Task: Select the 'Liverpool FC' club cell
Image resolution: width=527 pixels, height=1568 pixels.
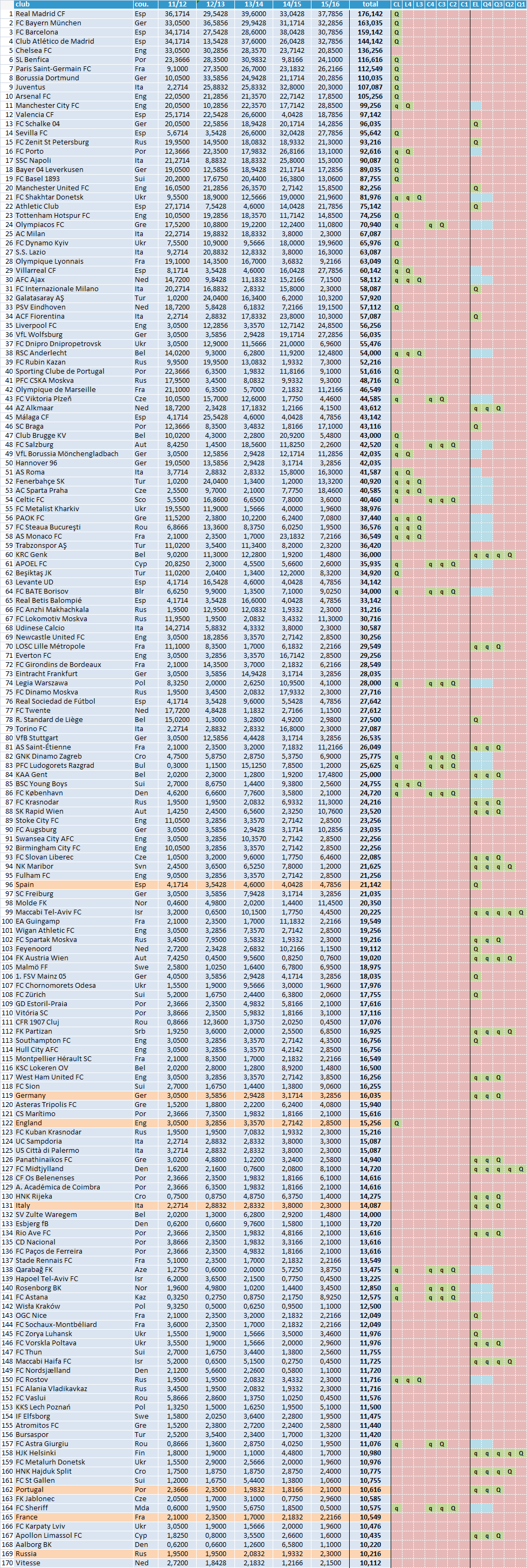Action: coord(73,326)
